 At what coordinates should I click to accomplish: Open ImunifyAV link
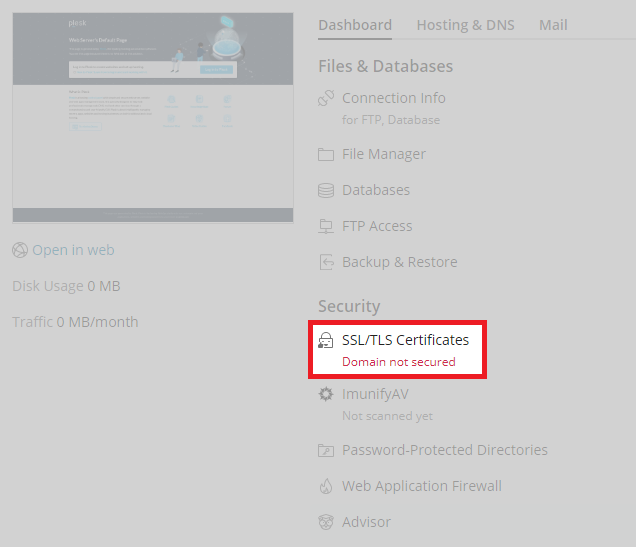tap(375, 394)
